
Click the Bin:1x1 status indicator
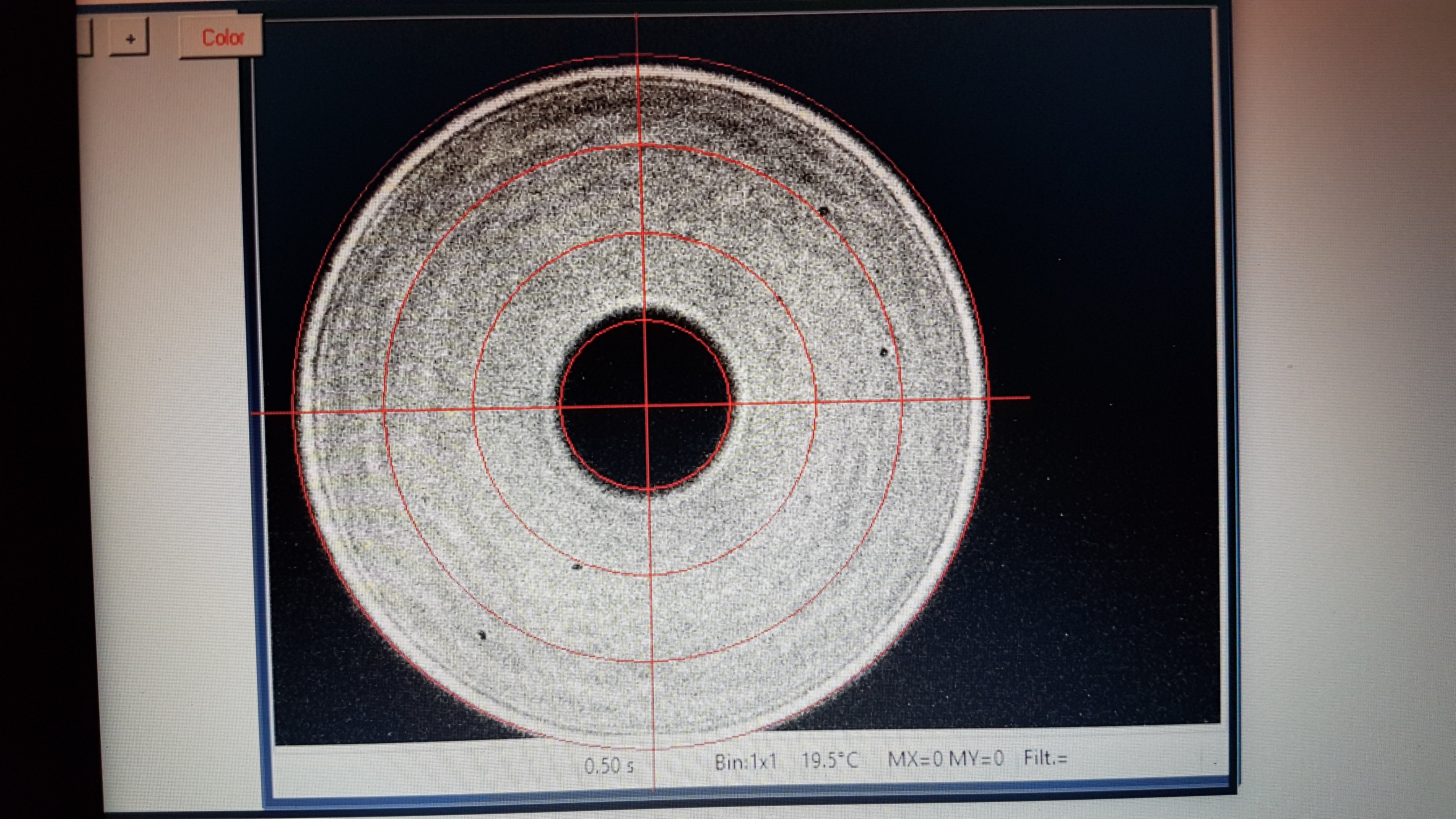746,762
